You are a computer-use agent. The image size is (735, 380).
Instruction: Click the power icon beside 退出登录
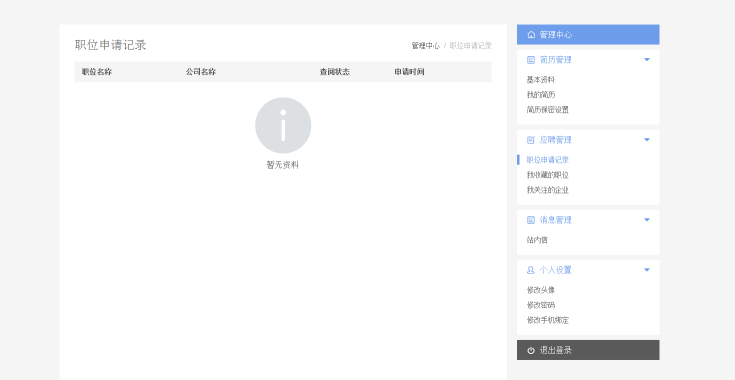(x=531, y=350)
